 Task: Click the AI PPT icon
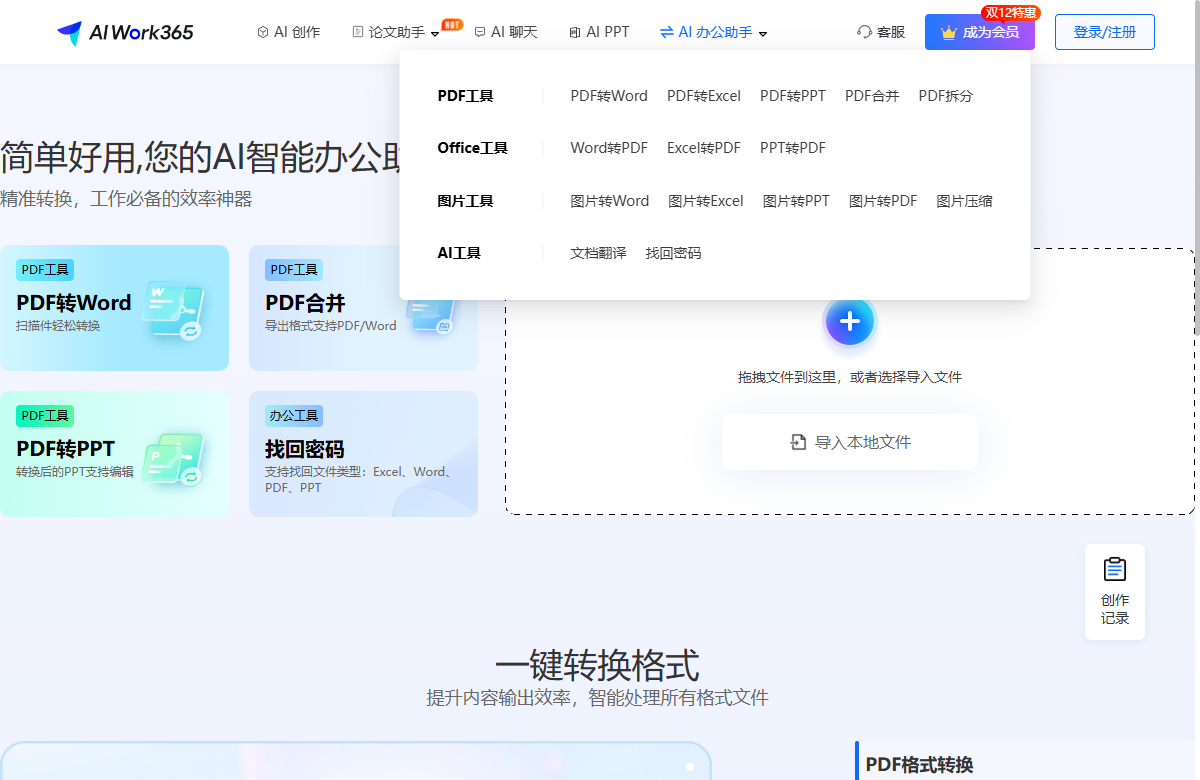[576, 31]
